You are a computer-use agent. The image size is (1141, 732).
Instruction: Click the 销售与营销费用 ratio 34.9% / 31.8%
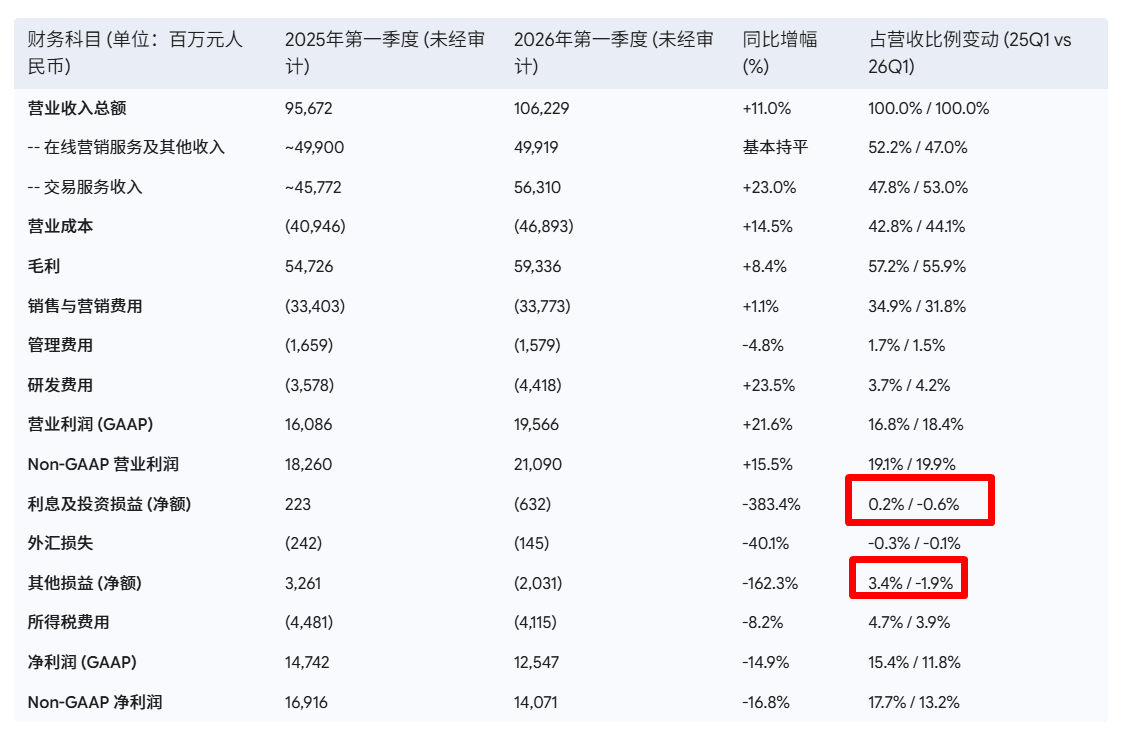pyautogui.click(x=917, y=306)
